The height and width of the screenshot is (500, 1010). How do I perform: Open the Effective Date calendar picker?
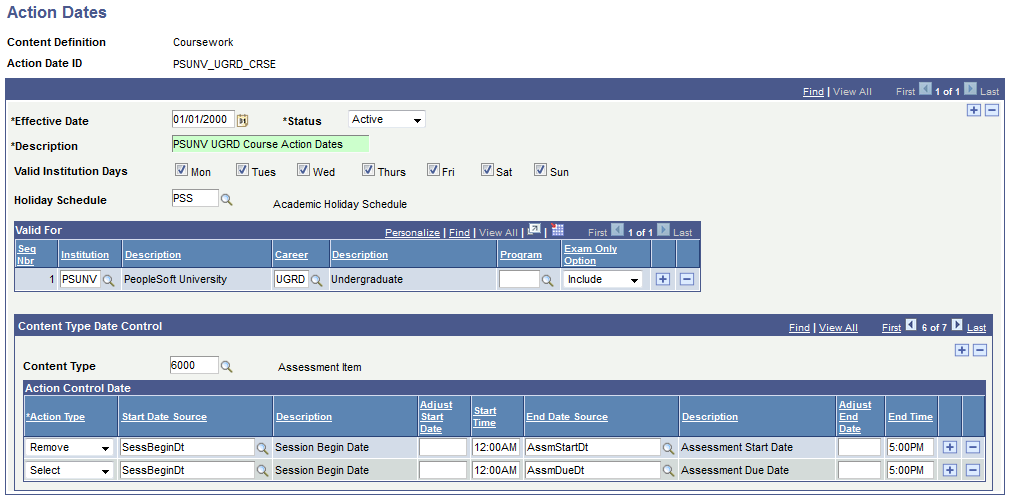click(x=243, y=120)
